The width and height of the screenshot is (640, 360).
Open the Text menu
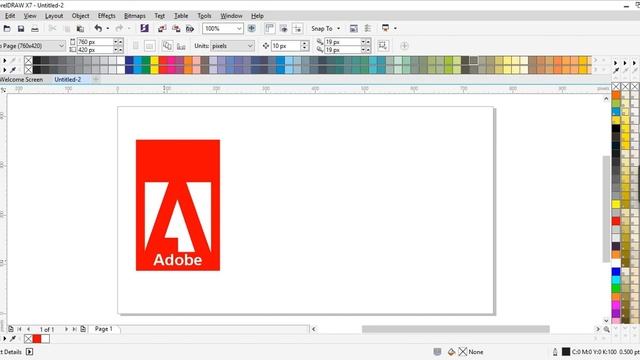point(160,16)
